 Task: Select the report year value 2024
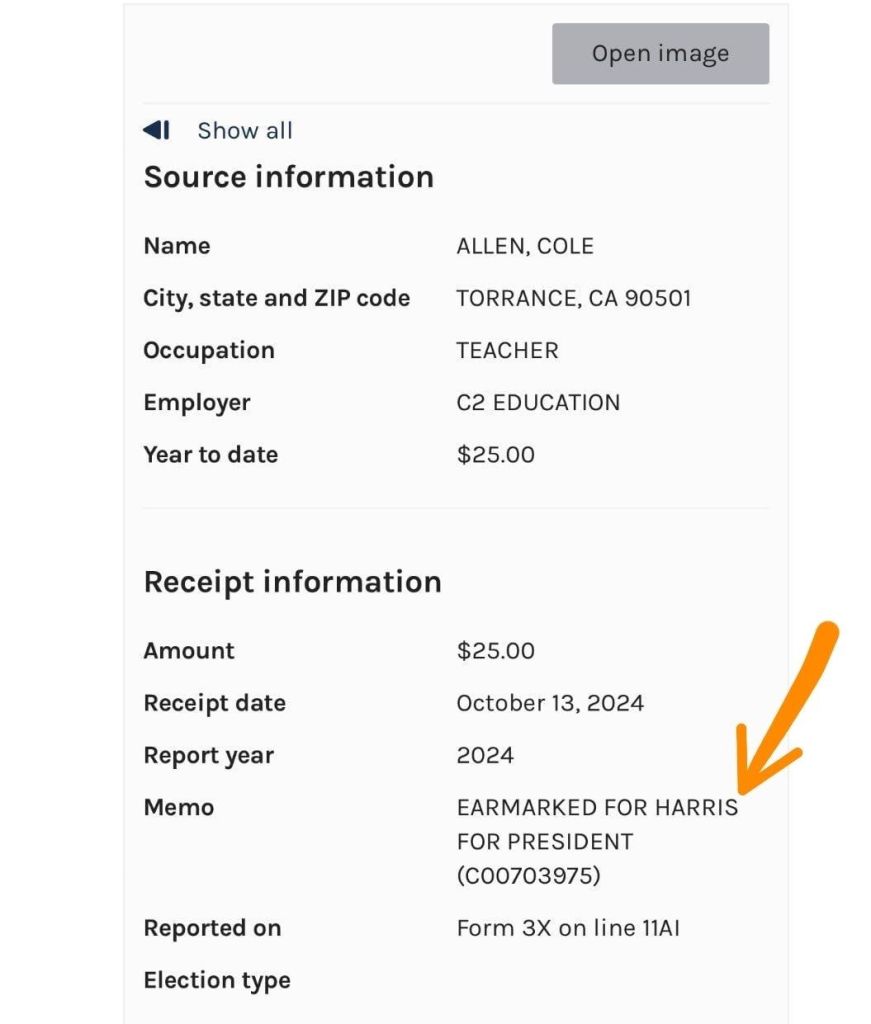click(x=485, y=755)
